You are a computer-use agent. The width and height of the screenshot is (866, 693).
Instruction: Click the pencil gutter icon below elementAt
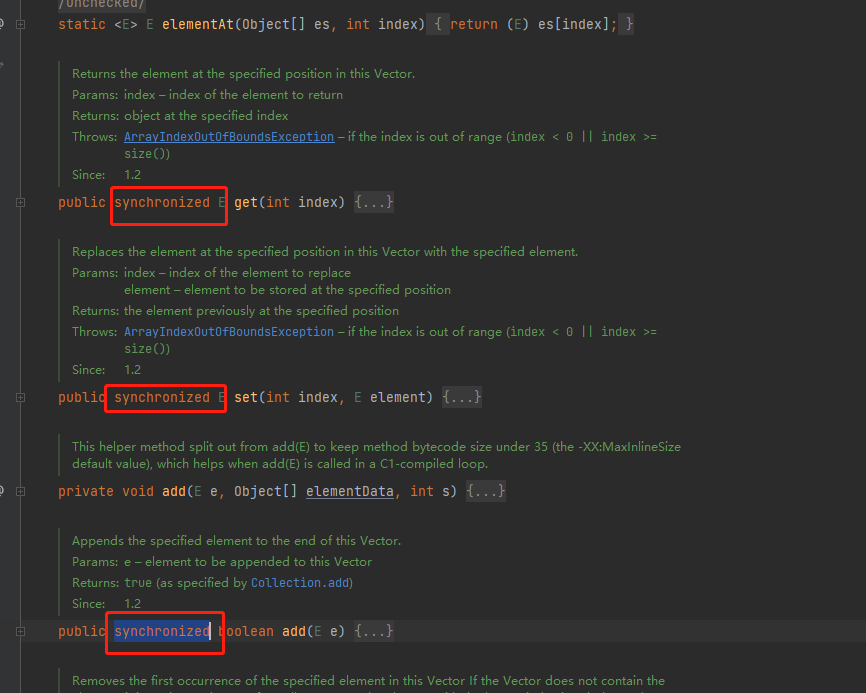[x=2, y=65]
